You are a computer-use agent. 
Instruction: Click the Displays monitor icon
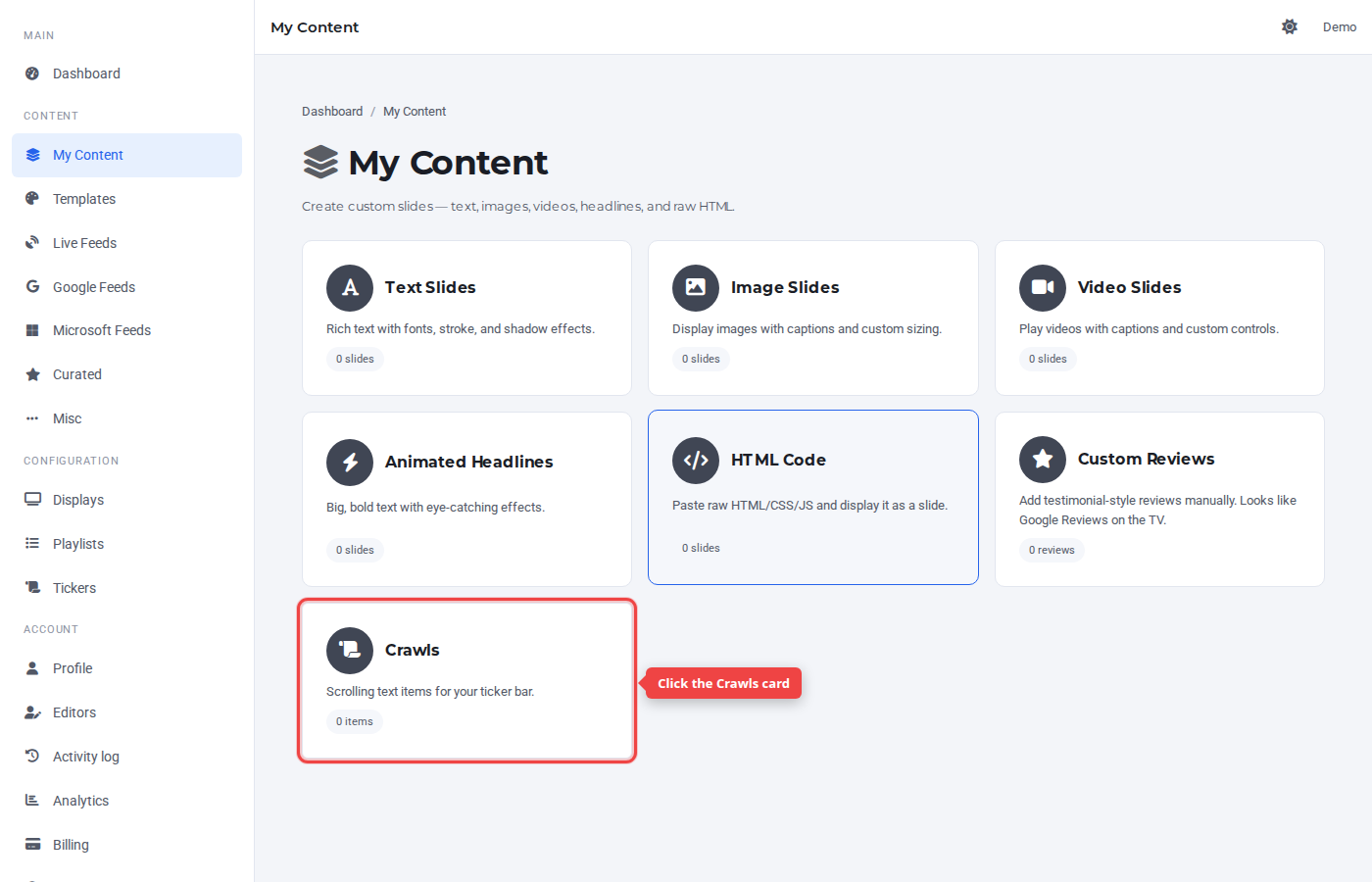pyautogui.click(x=32, y=499)
